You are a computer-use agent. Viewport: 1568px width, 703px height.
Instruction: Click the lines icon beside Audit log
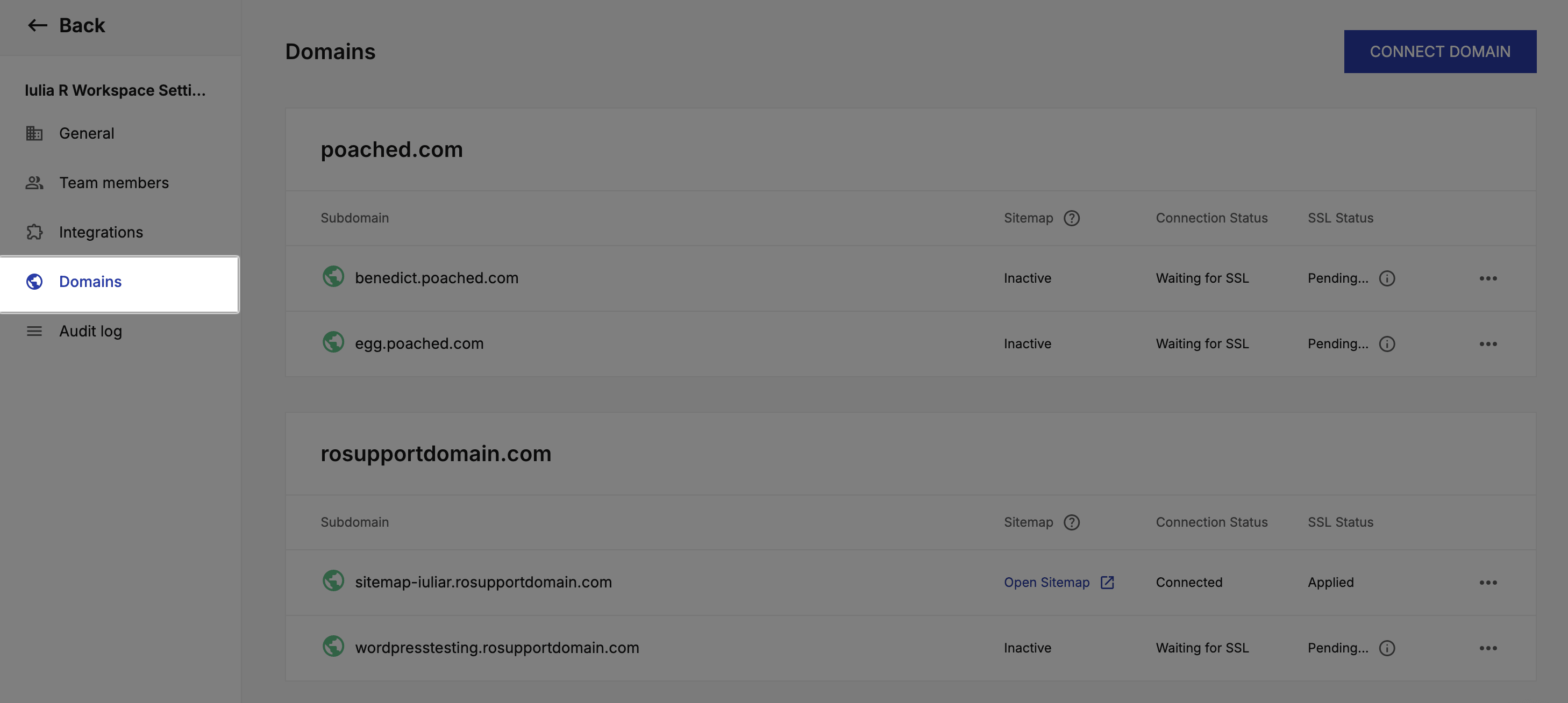coord(35,331)
